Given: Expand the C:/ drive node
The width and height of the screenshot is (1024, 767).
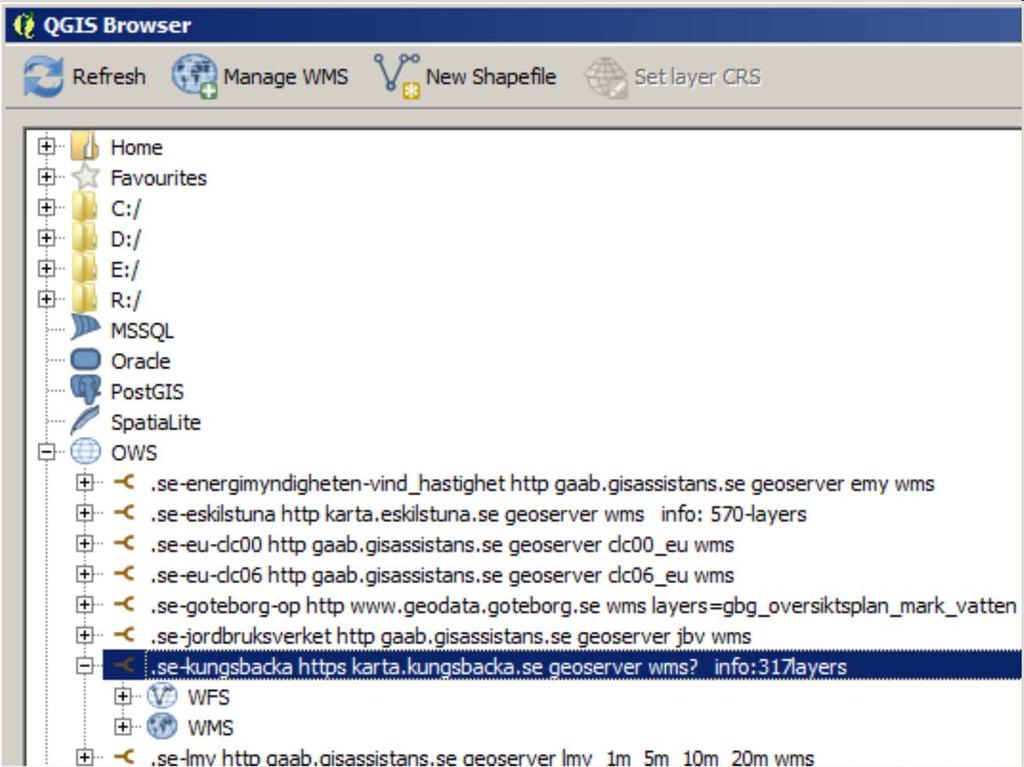Looking at the screenshot, I should [x=46, y=207].
